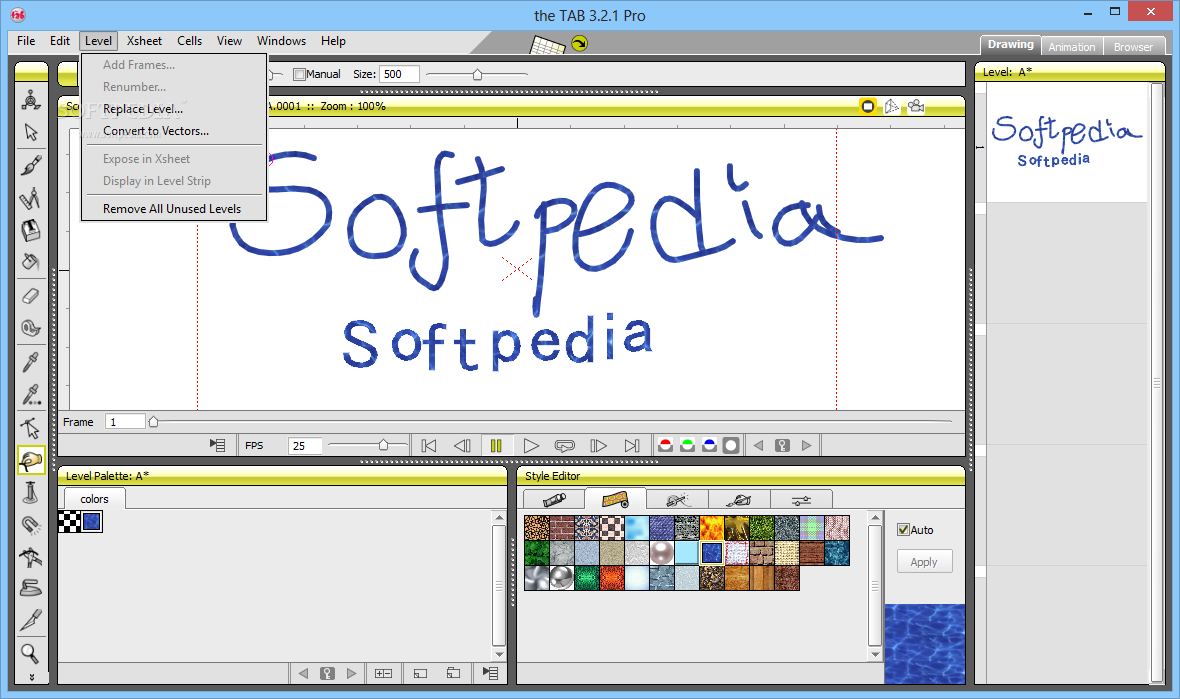Select the Pump tool icon
The width and height of the screenshot is (1180, 699).
pos(31,492)
